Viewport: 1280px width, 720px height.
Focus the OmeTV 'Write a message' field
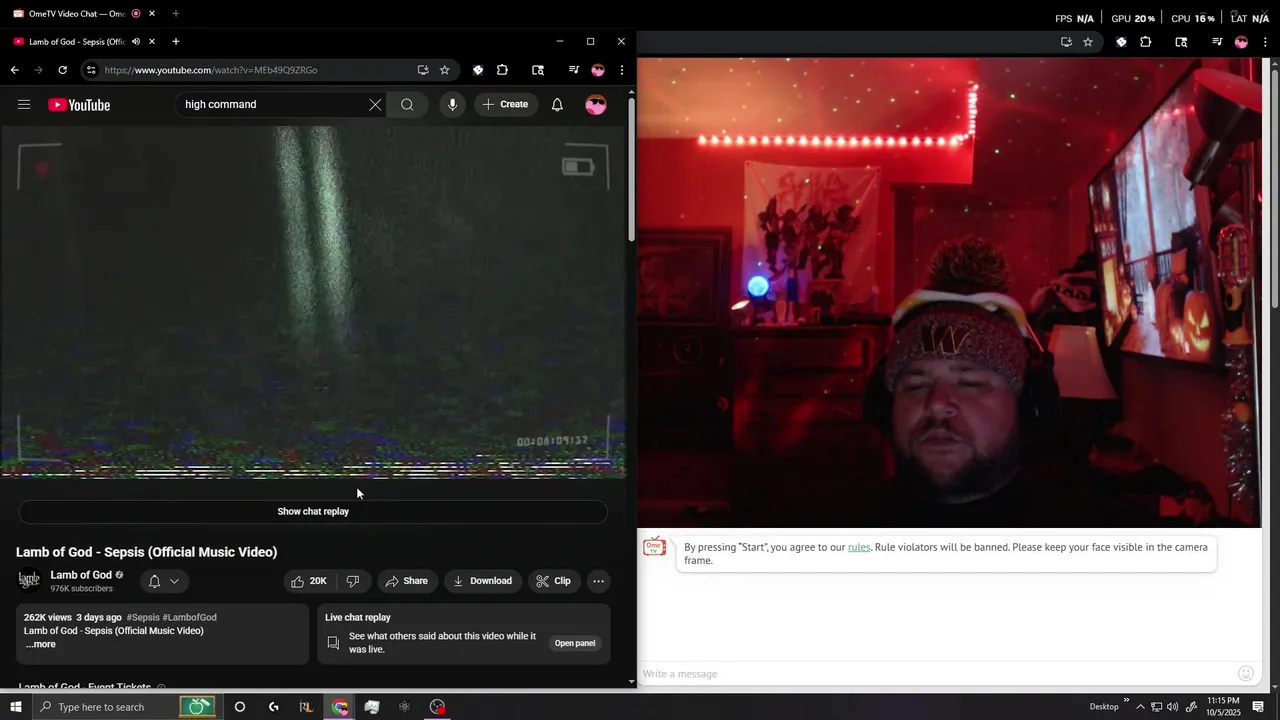pyautogui.click(x=935, y=674)
